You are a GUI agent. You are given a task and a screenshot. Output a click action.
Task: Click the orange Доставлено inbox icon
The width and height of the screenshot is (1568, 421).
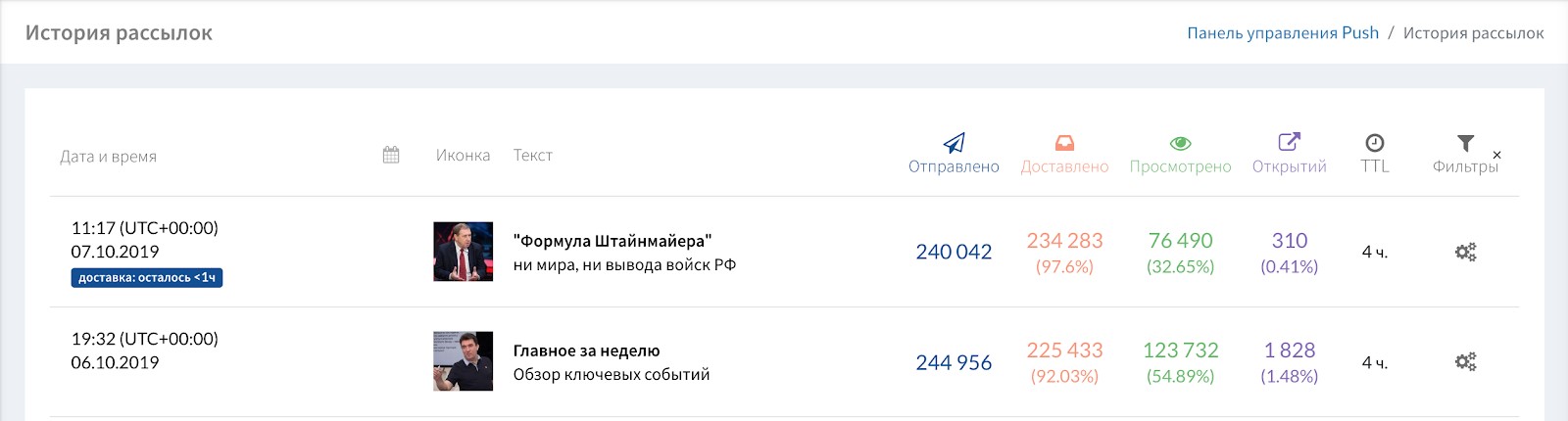point(1064,143)
